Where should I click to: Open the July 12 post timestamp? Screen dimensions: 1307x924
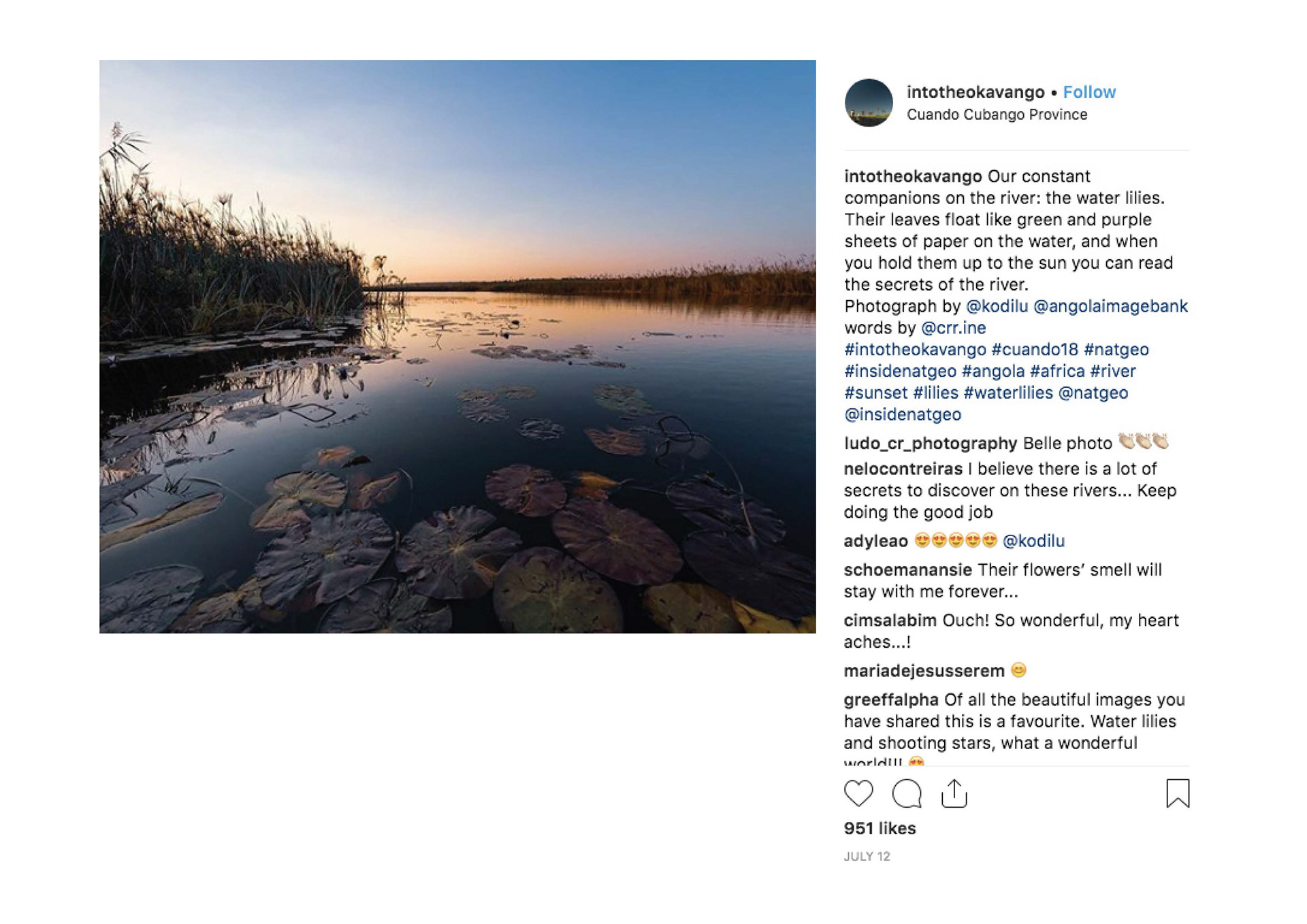click(867, 856)
